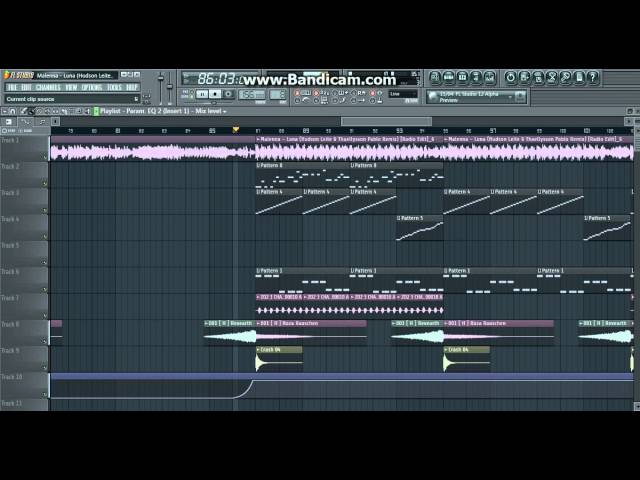The image size is (640, 480).
Task: Click the magnet snap icon in playlist toolbar
Action: [x=13, y=111]
